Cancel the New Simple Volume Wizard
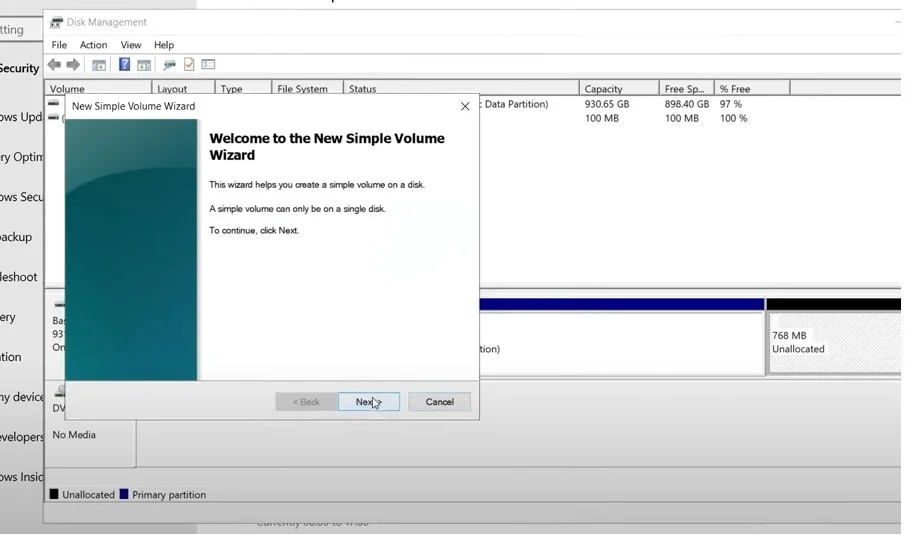 pos(439,402)
